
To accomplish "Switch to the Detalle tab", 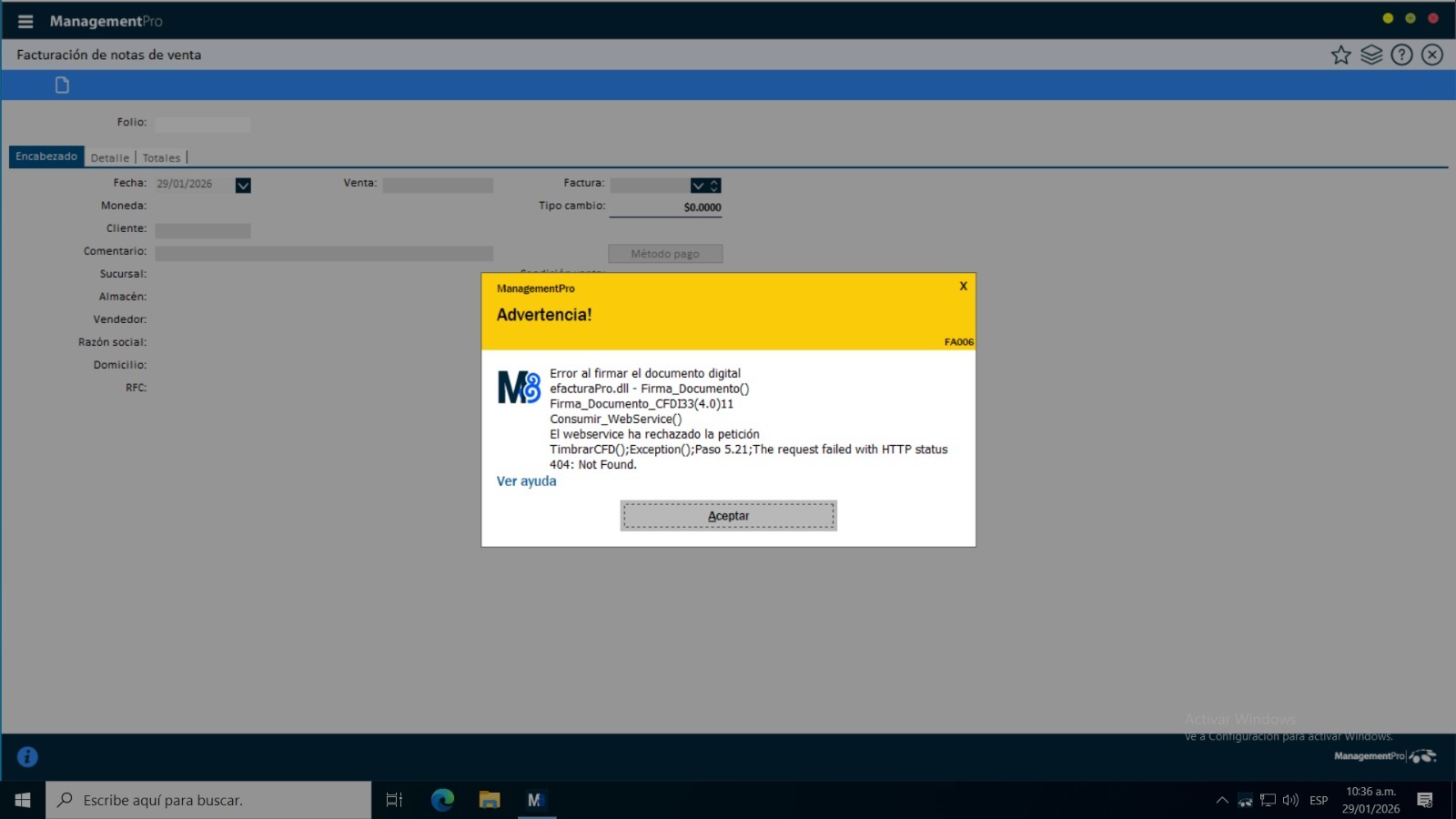I will click(x=110, y=157).
